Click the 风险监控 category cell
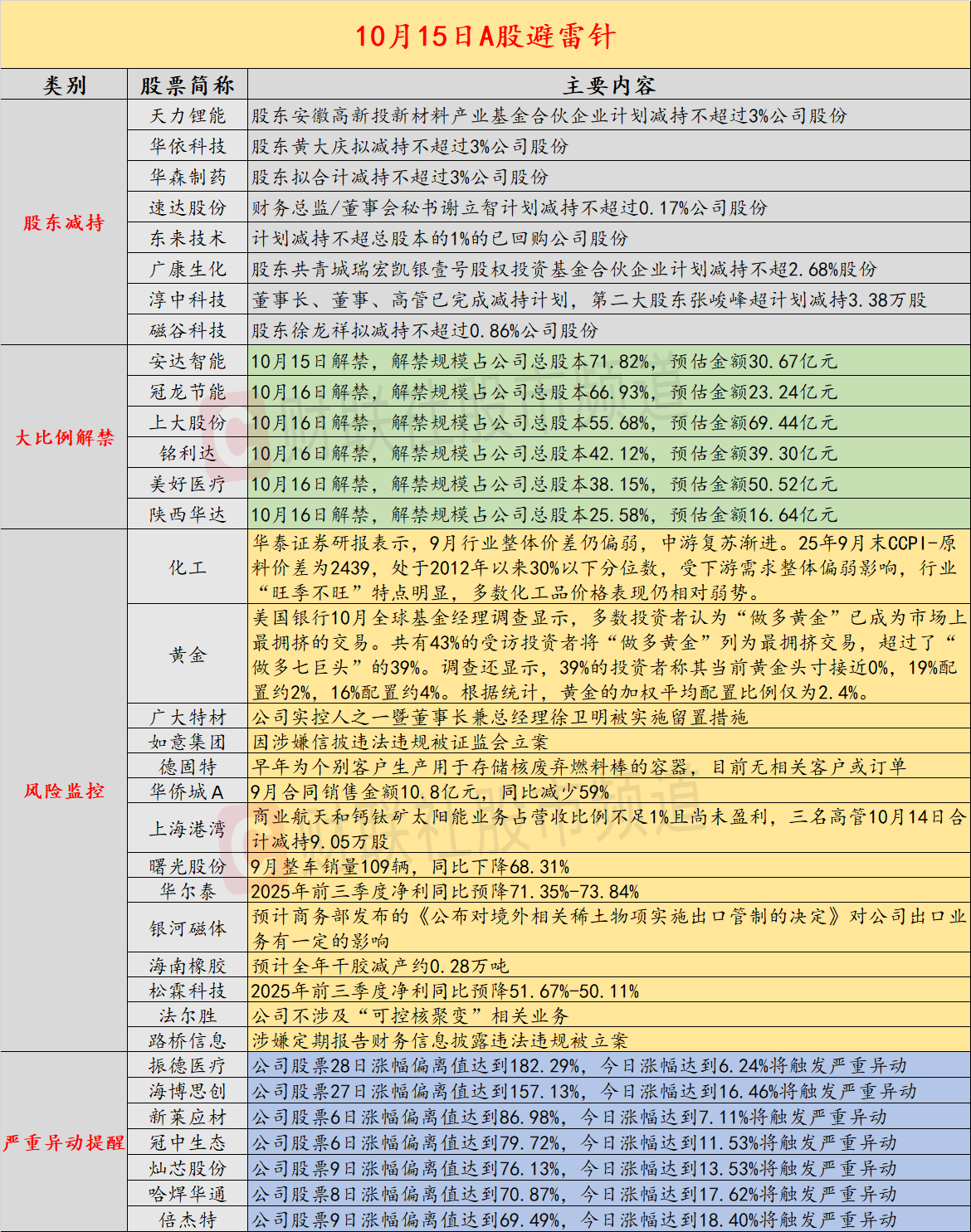The width and height of the screenshot is (971, 1232). click(64, 791)
